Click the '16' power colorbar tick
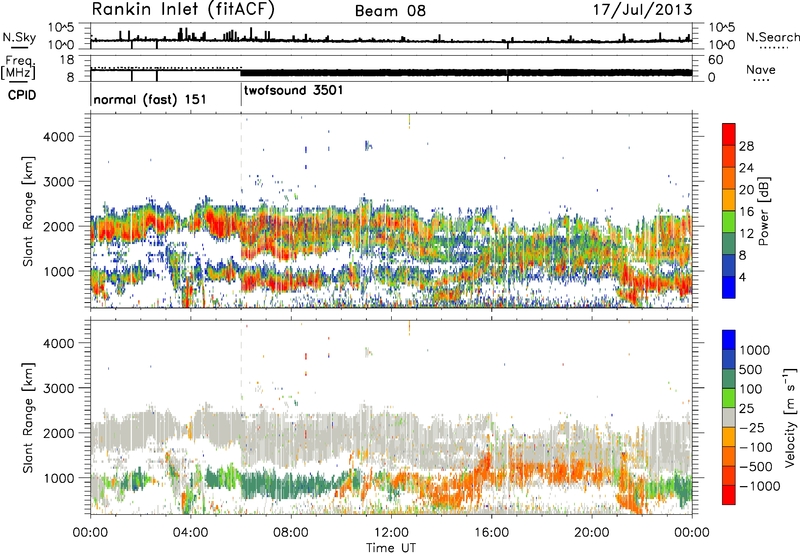Viewport: 800px width, 554px height. 746,212
